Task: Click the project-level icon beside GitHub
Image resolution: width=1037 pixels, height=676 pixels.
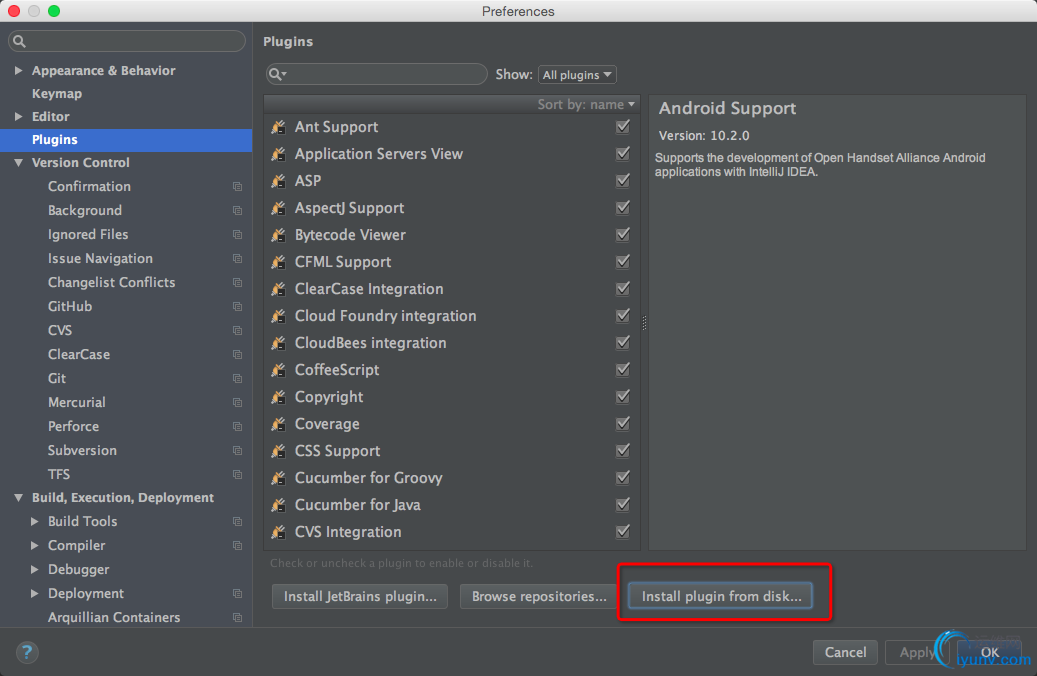Action: pyautogui.click(x=237, y=306)
